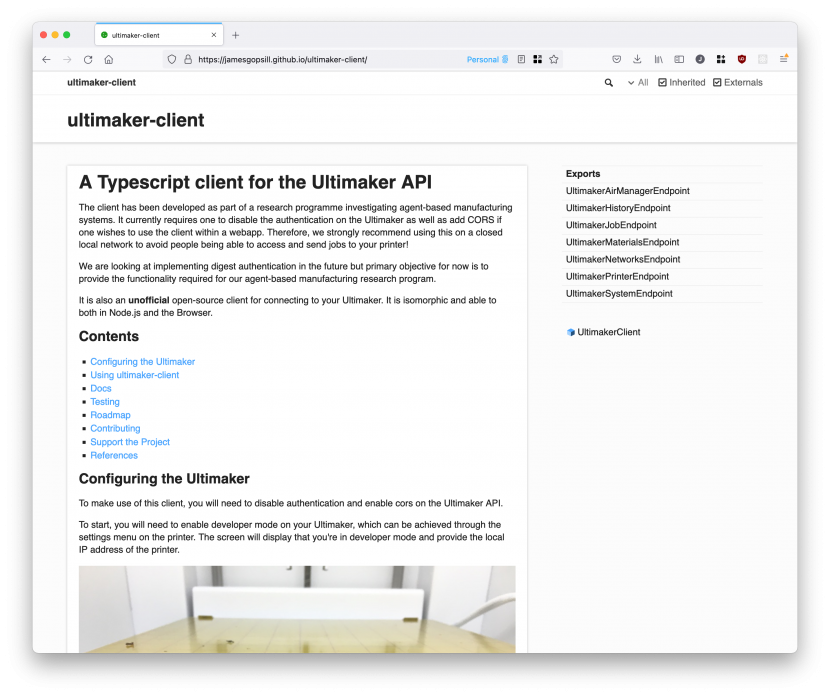Click the Contents heading

[x=109, y=337]
